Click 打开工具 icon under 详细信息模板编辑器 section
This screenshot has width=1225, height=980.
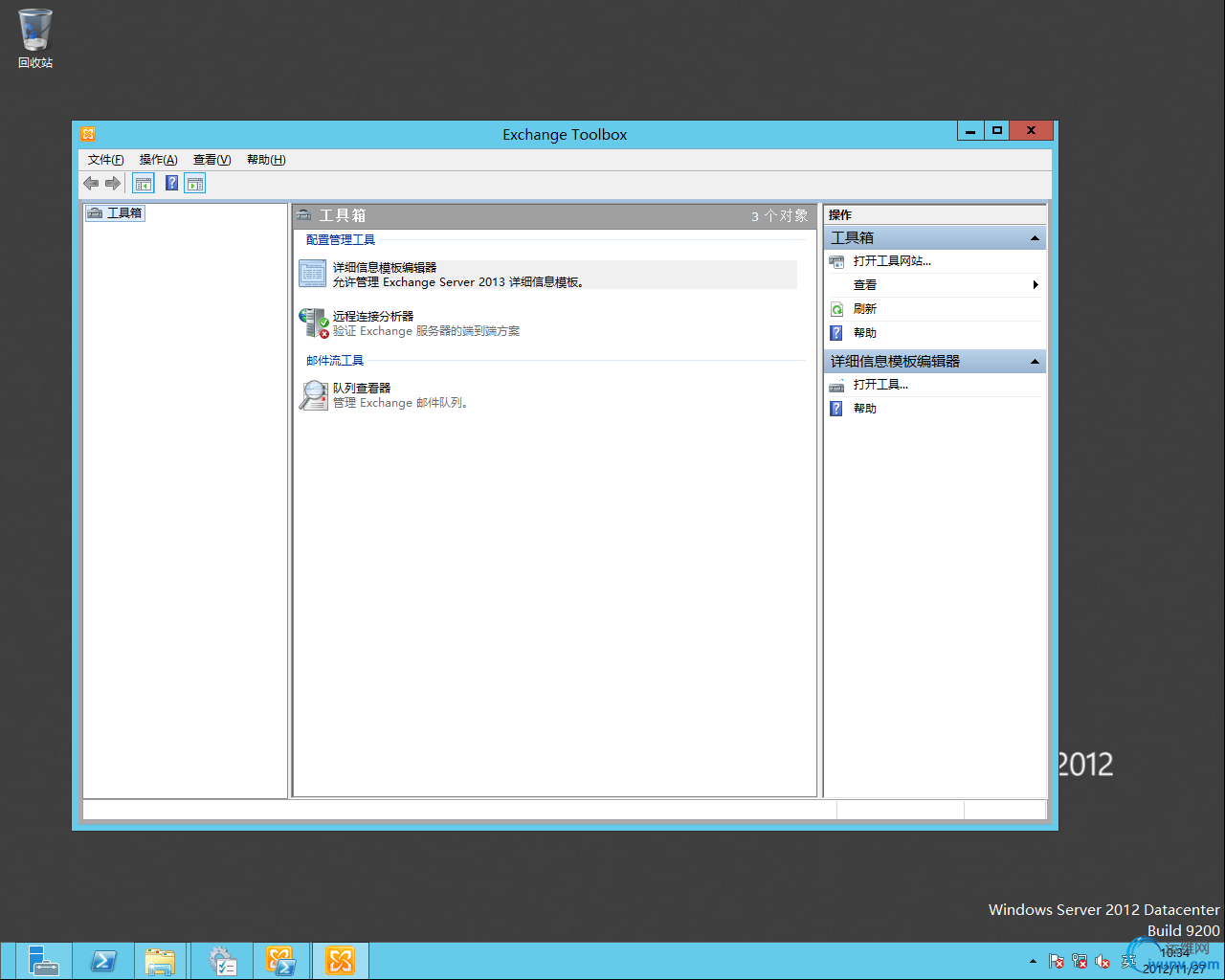point(836,385)
